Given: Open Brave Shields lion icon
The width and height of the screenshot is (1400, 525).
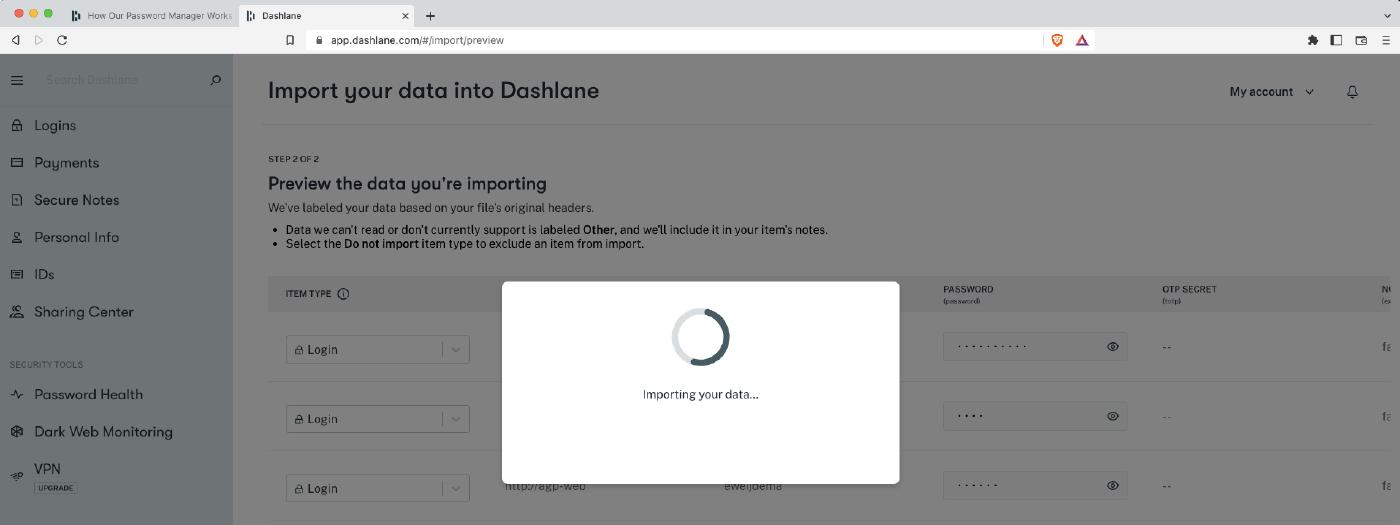Looking at the screenshot, I should point(1056,40).
